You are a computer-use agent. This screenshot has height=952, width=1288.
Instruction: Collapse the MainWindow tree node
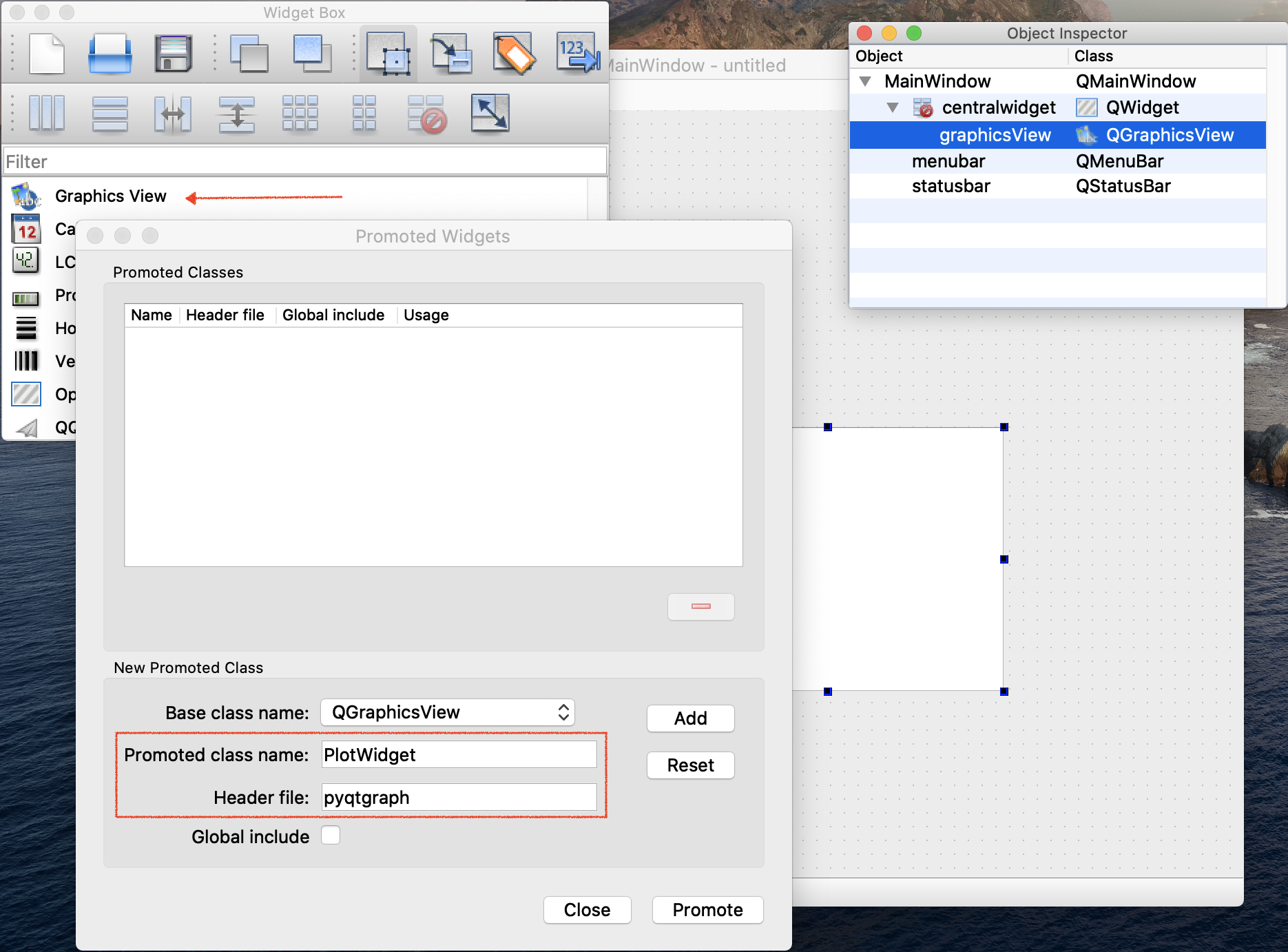[x=865, y=81]
